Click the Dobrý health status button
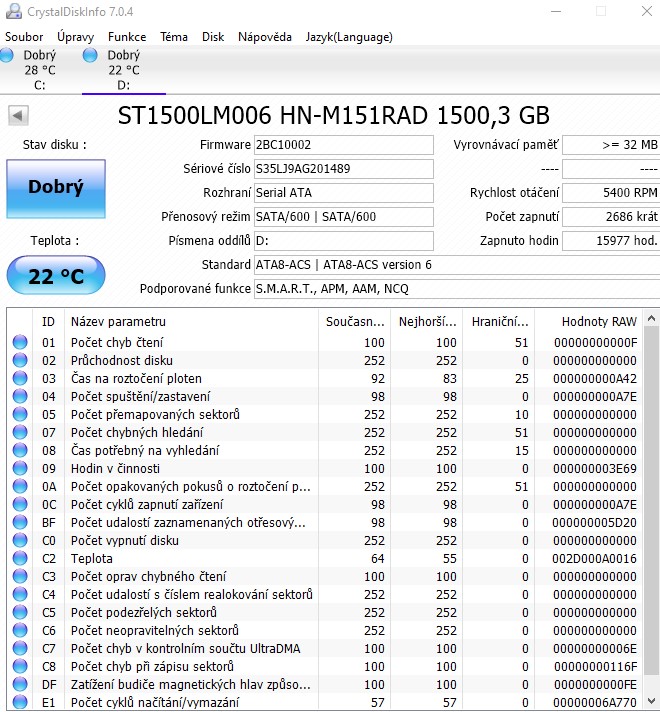660x712 pixels. [55, 187]
